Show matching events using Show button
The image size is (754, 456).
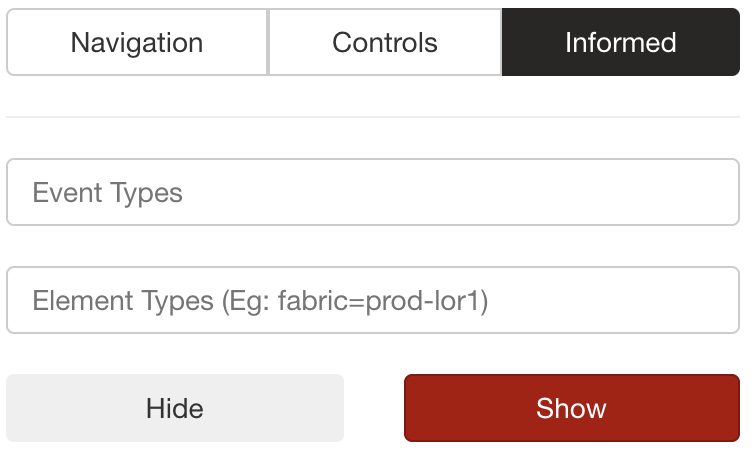(x=571, y=408)
